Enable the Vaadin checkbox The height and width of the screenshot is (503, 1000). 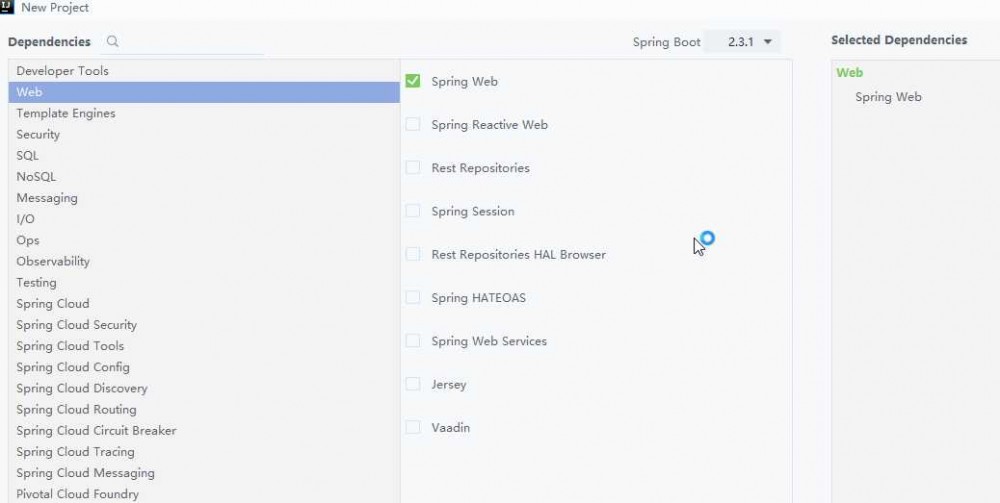coord(413,427)
